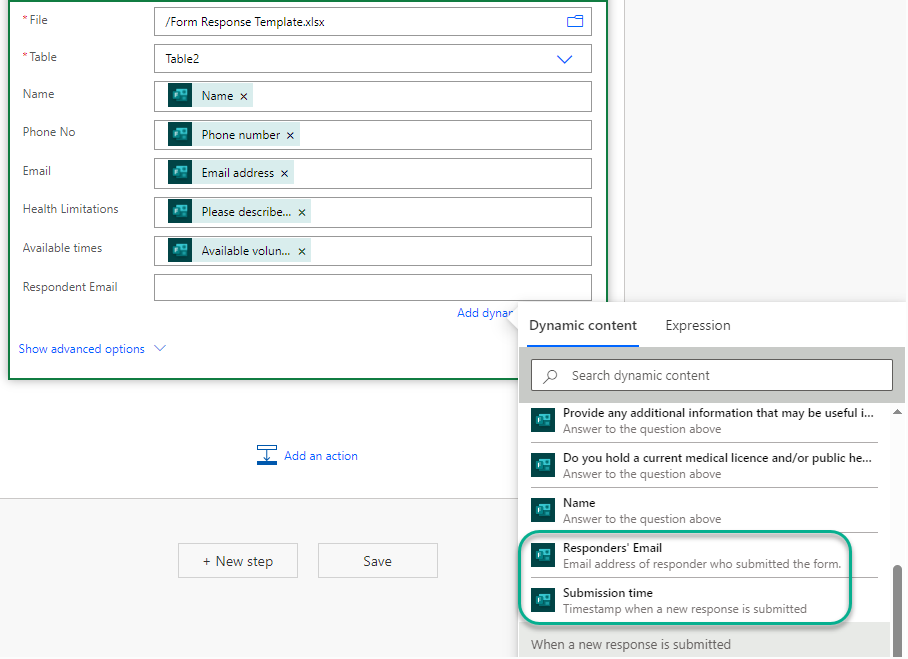Click the Add dynamic content link
The image size is (908, 659).
point(486,313)
